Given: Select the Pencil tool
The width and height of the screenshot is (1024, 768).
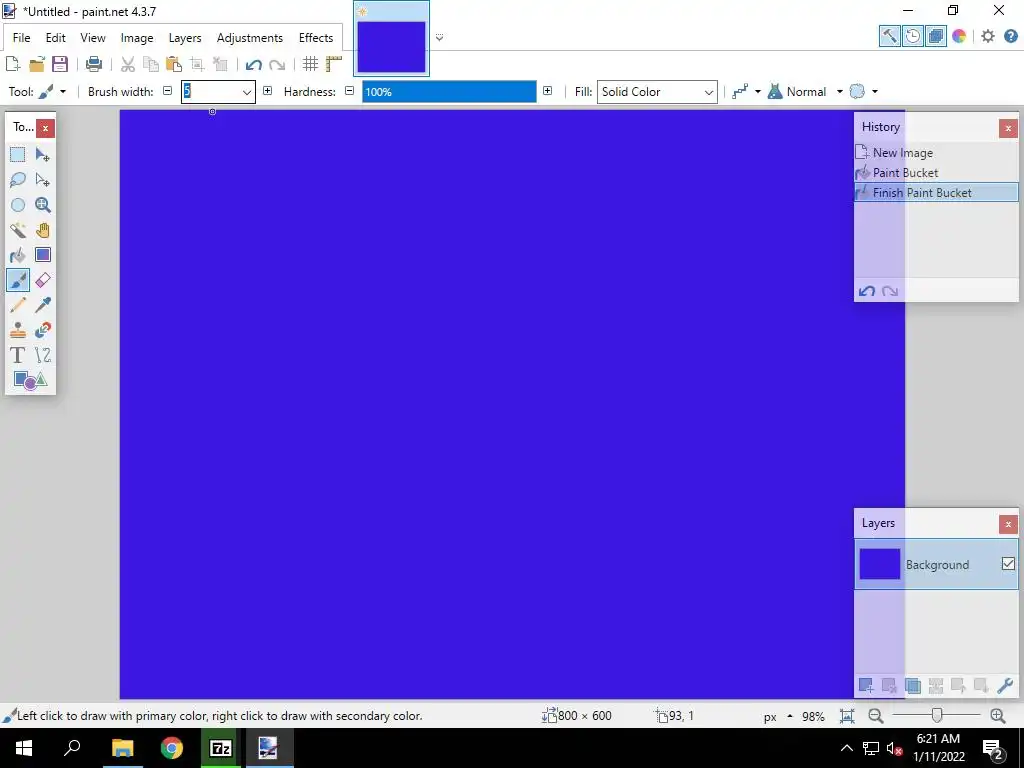Looking at the screenshot, I should pos(18,305).
